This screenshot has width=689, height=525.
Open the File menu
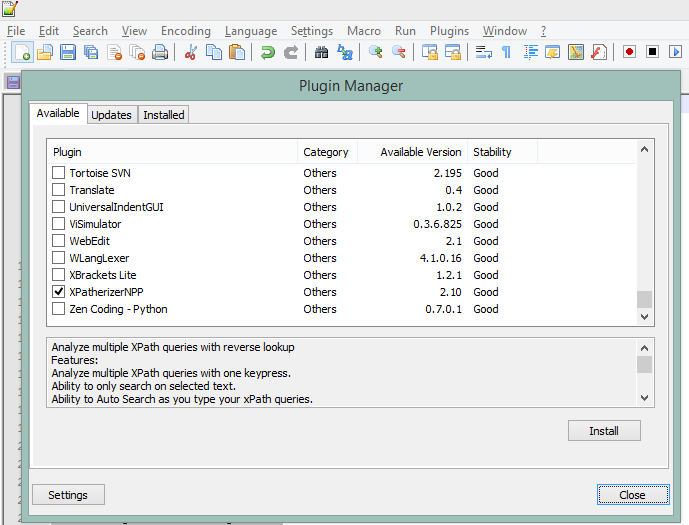(16, 31)
